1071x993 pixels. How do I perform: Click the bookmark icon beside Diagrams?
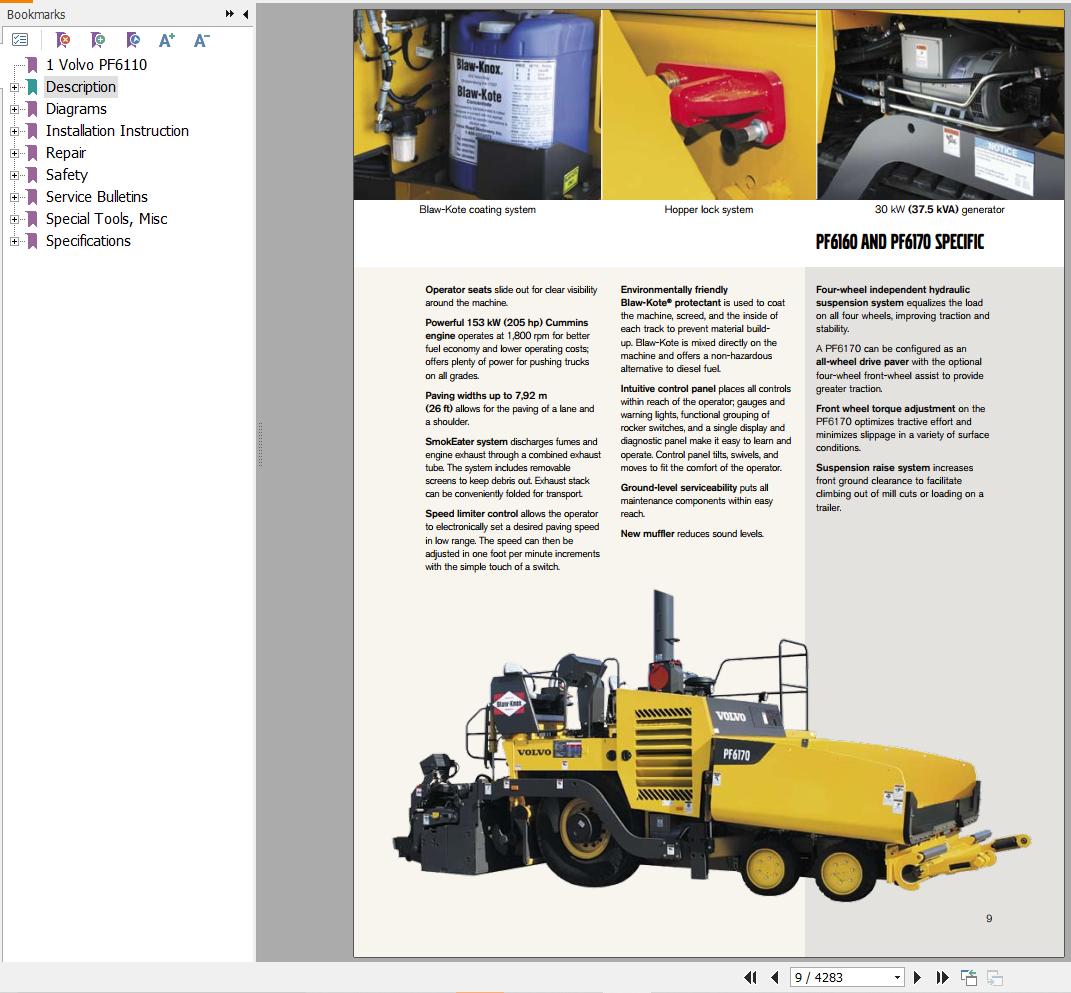(32, 109)
